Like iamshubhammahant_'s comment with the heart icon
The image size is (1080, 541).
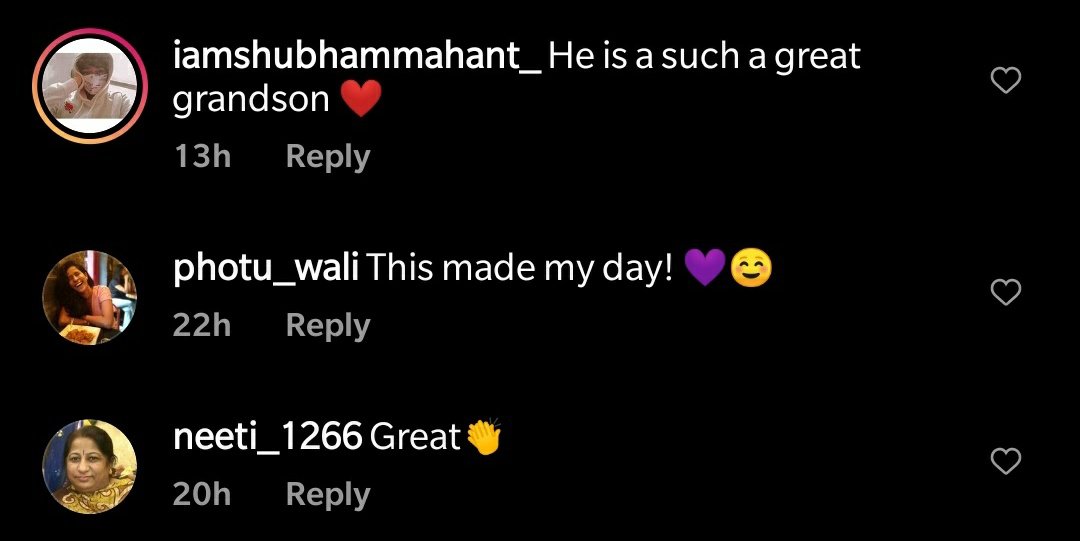pos(1006,81)
